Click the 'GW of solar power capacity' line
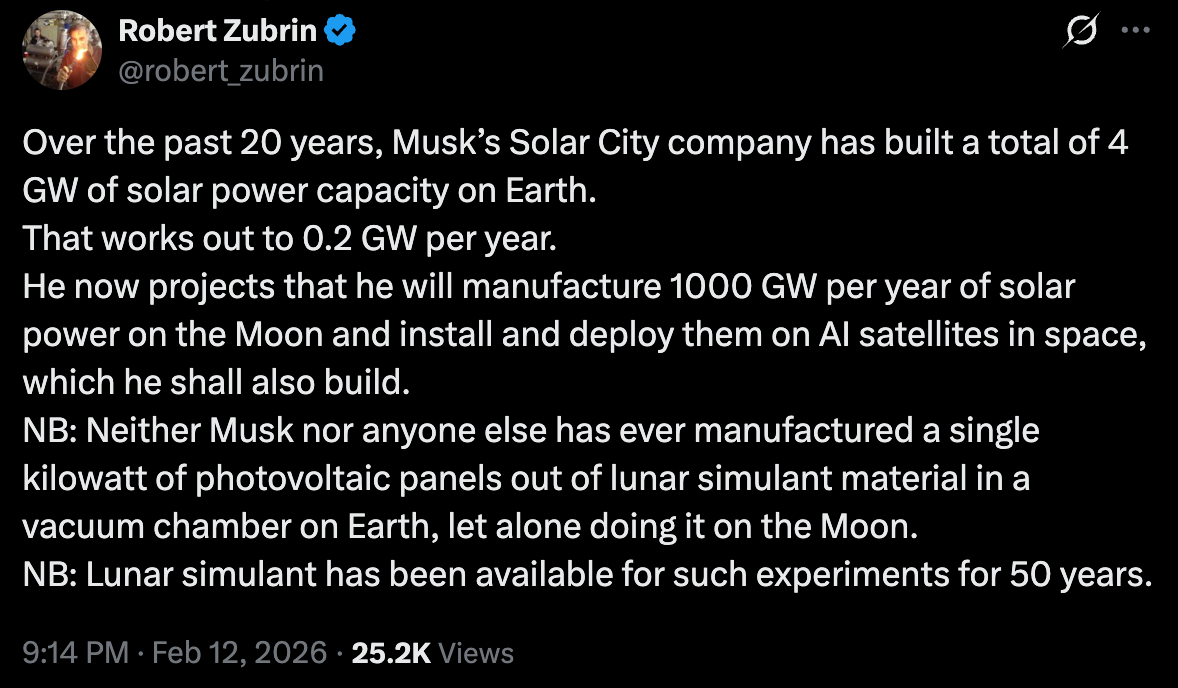Screen dimensions: 1178x688 (x=309, y=191)
